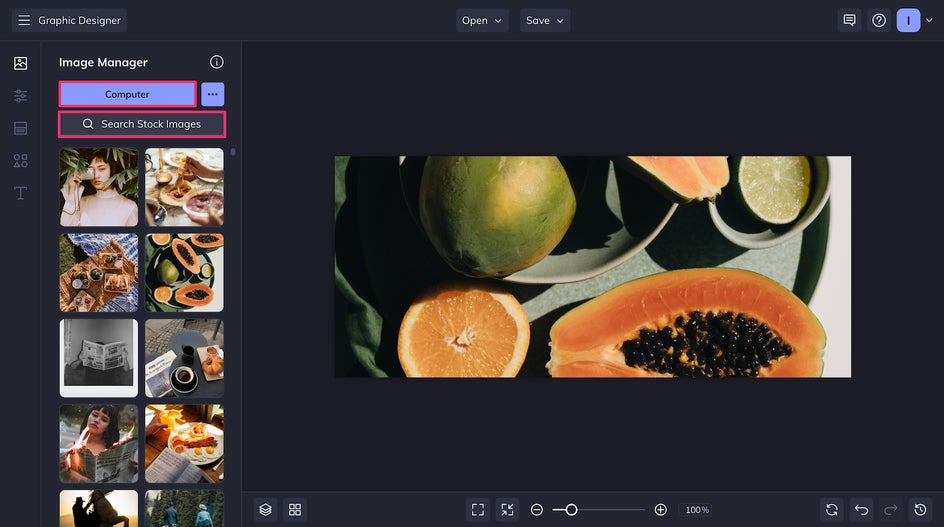The image size is (944, 527).
Task: Select the horse silhouette sunset thumbnail
Action: [x=99, y=508]
